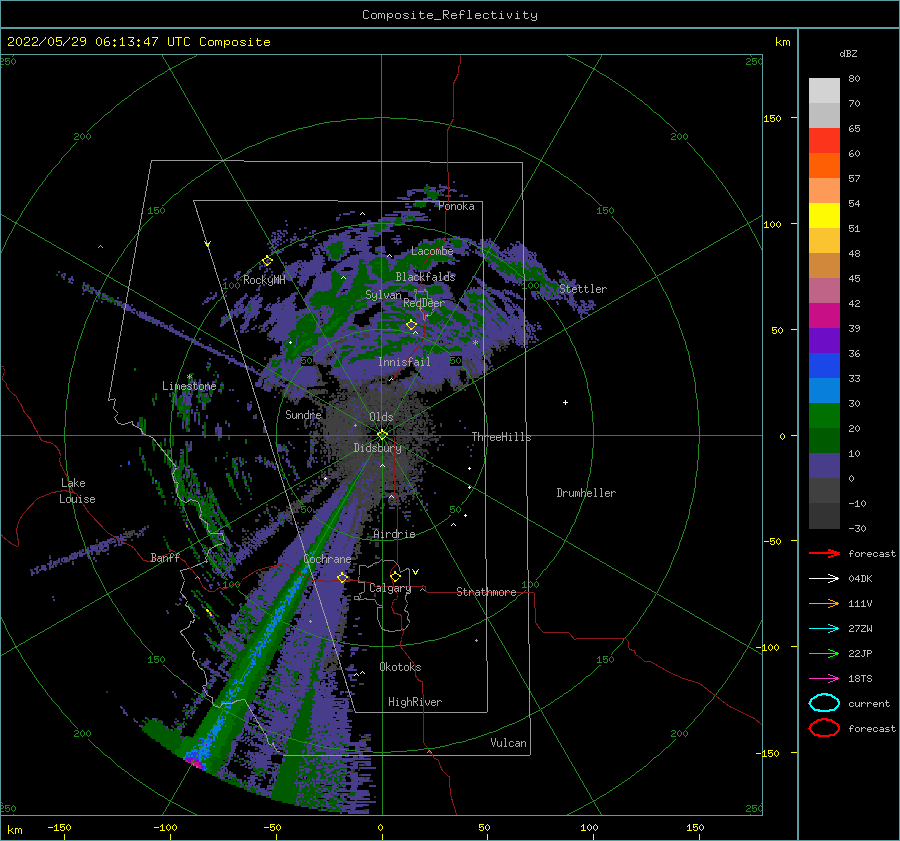Click the Sundre label

303,414
